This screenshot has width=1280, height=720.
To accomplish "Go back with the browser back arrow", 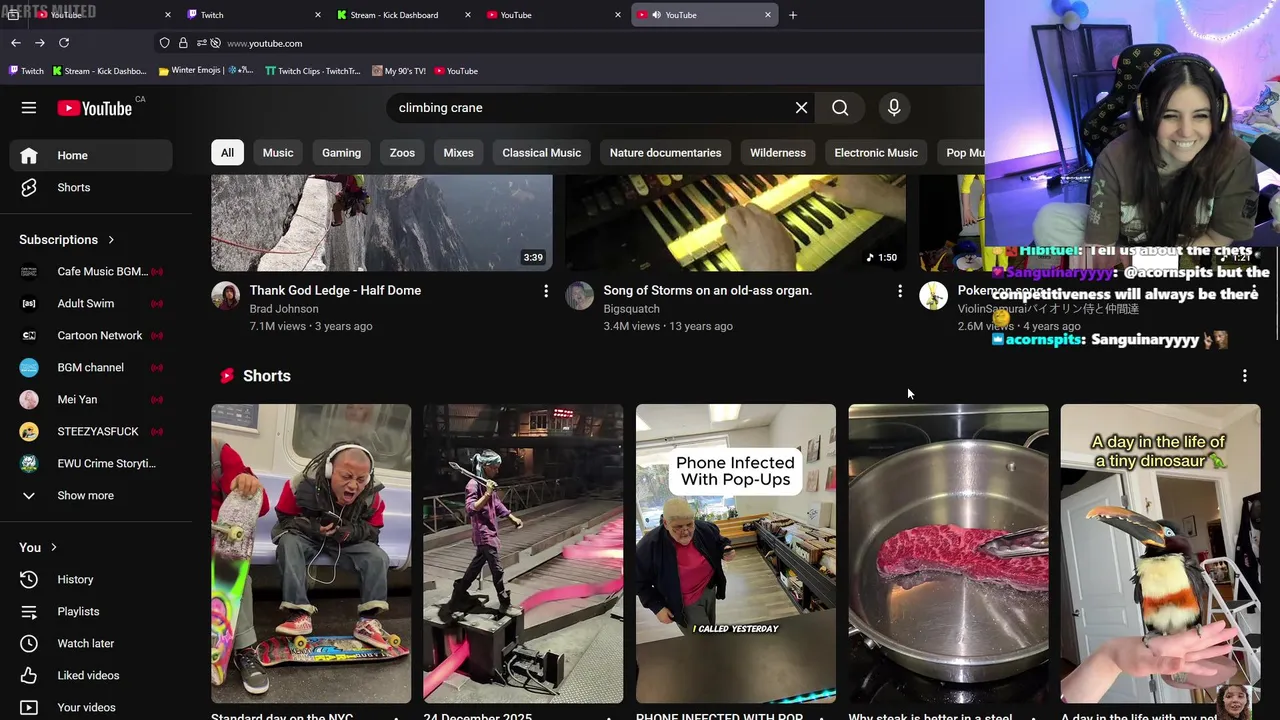I will [x=16, y=43].
